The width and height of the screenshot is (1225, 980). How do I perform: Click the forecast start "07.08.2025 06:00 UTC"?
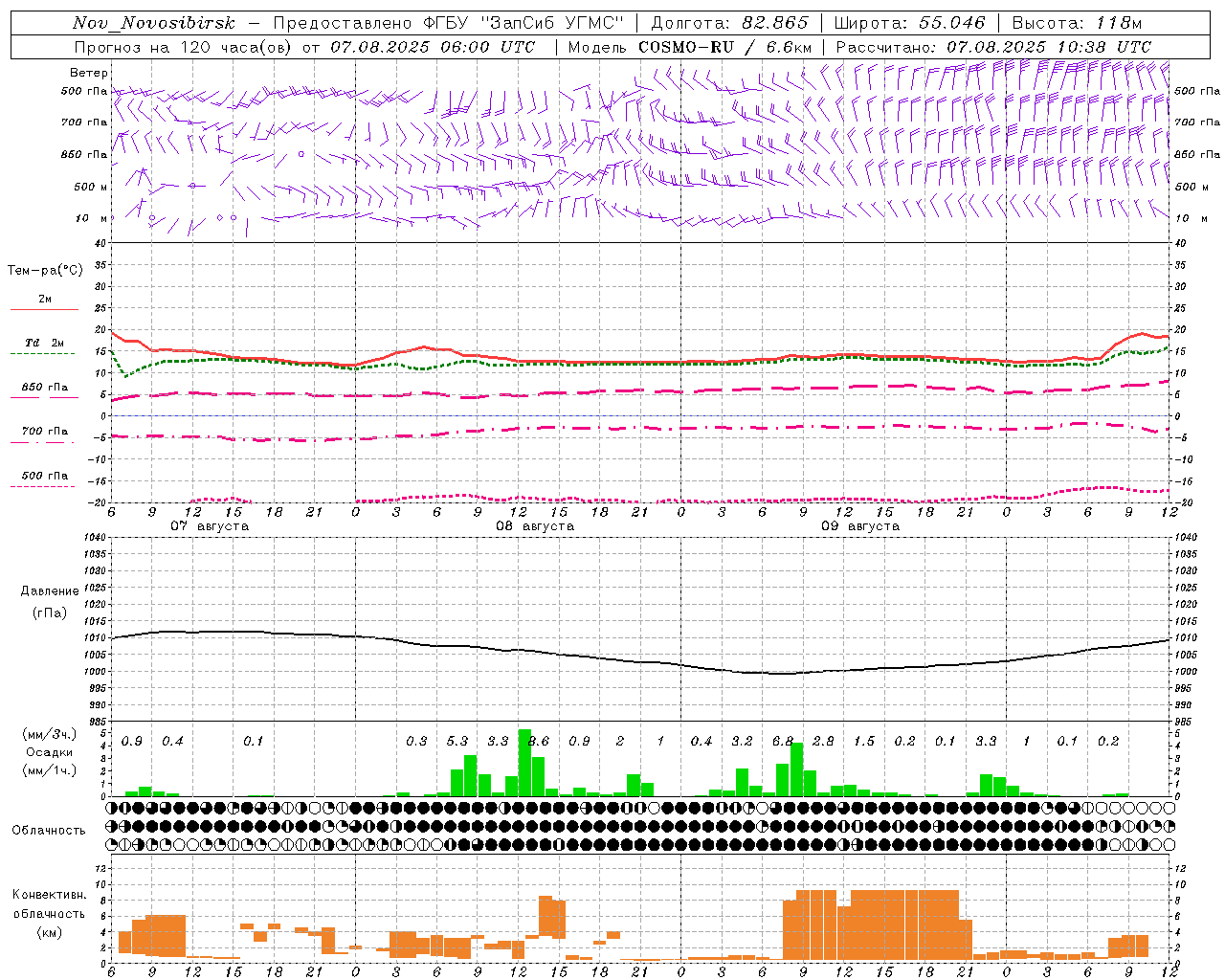click(433, 47)
